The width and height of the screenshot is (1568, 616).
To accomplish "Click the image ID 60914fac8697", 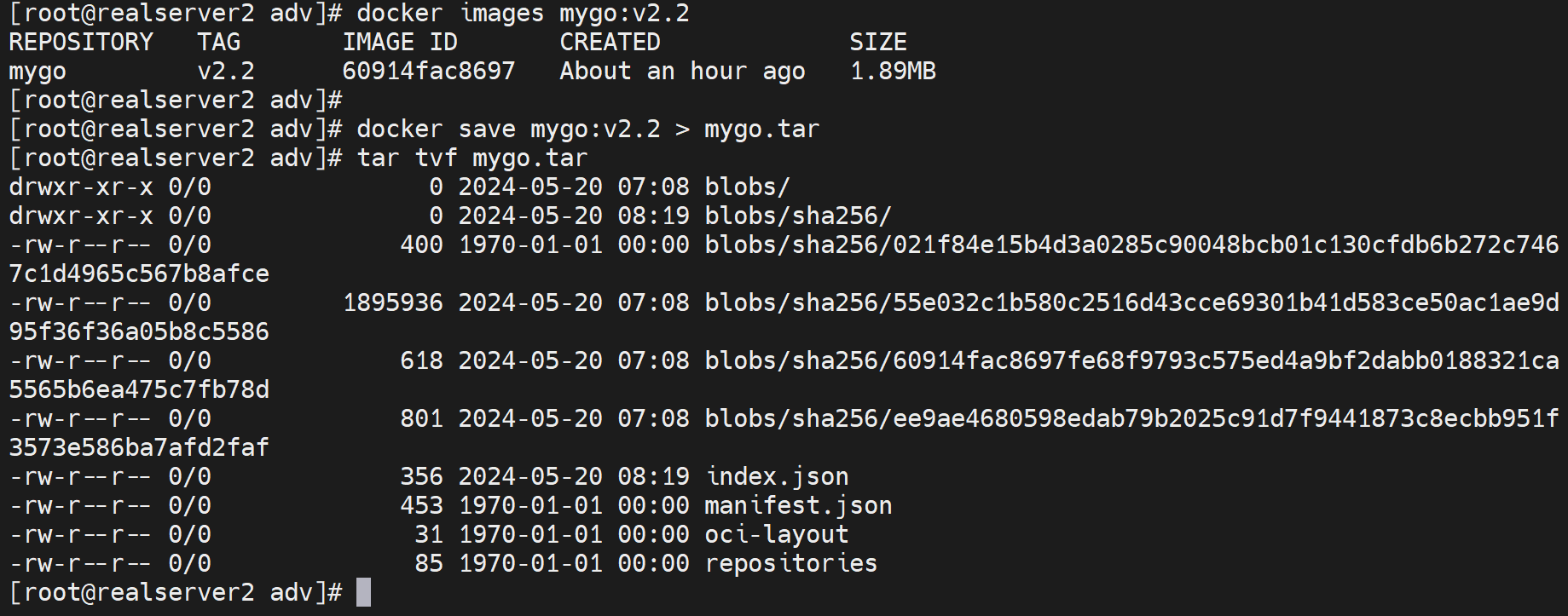I will 429,72.
